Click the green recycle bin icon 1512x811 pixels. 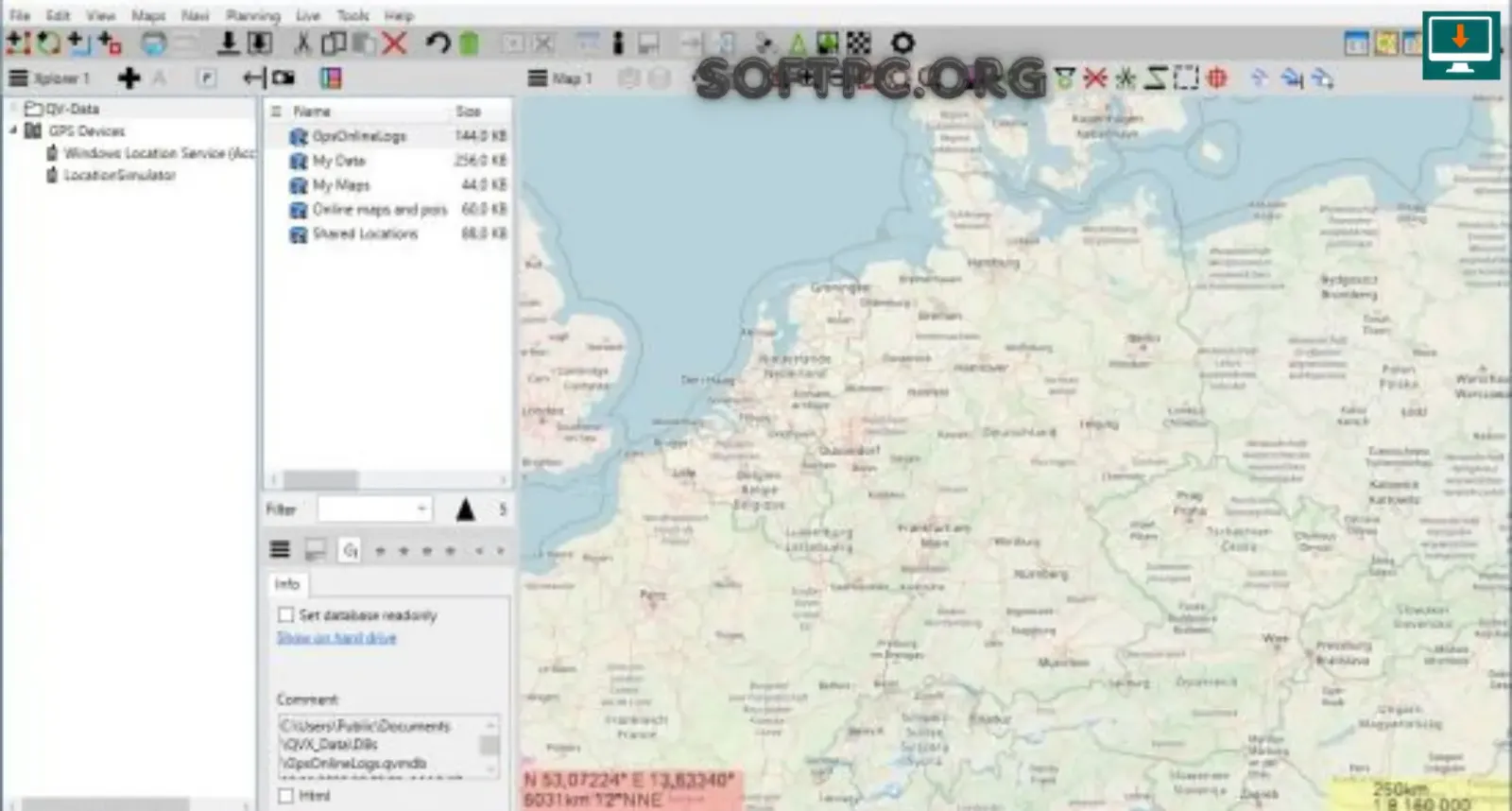point(470,43)
